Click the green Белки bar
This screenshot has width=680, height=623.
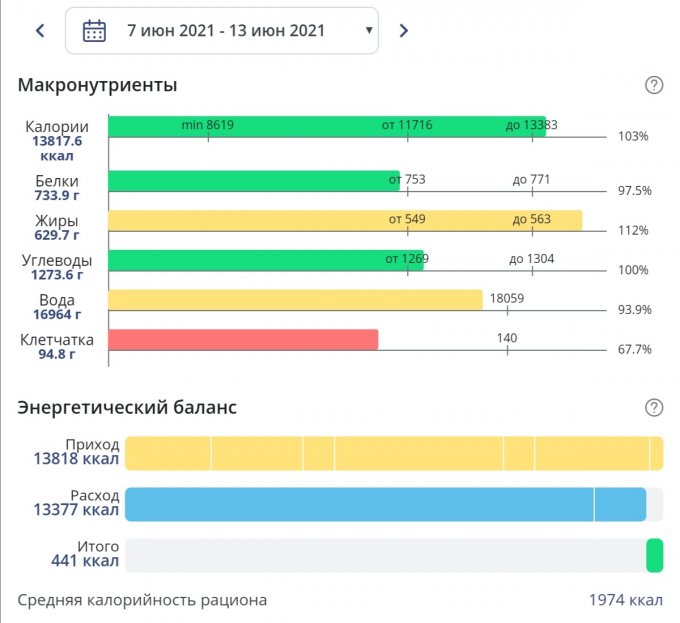(253, 180)
